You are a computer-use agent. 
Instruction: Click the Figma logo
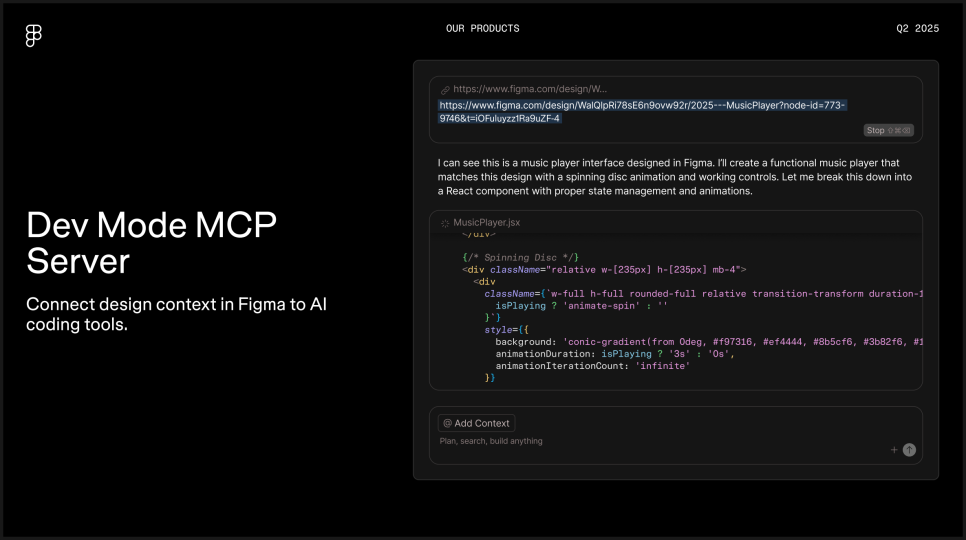(x=34, y=36)
